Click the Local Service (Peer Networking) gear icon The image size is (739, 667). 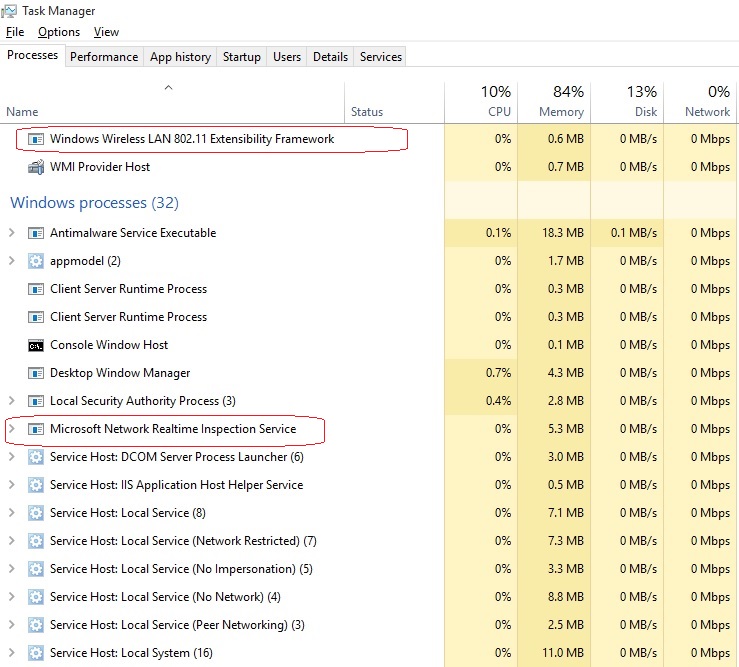[x=36, y=625]
